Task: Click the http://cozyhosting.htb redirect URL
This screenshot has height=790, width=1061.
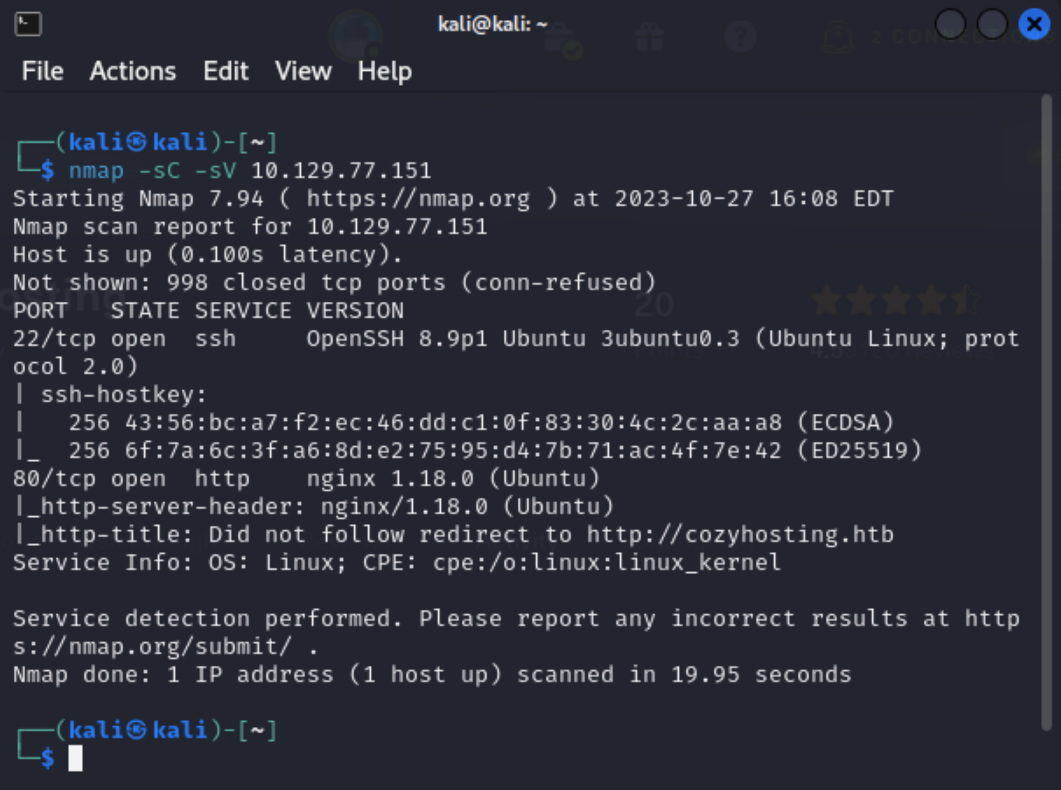Action: [740, 534]
